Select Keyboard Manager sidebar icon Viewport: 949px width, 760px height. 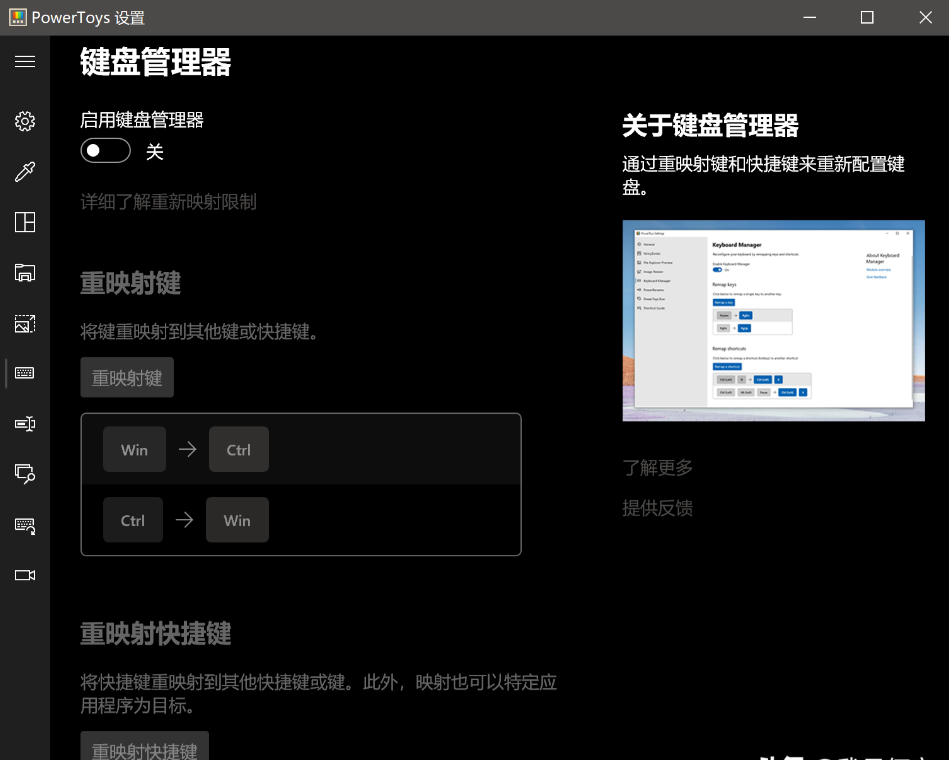point(25,373)
